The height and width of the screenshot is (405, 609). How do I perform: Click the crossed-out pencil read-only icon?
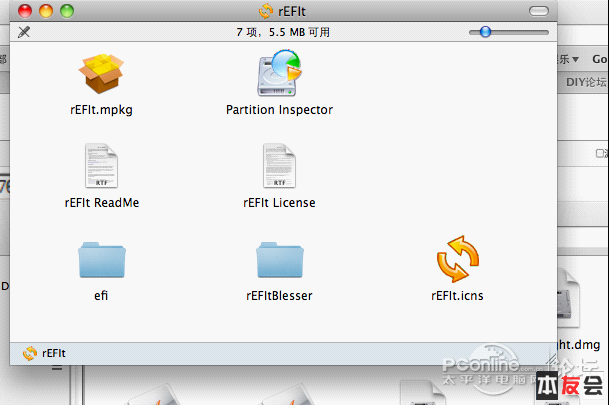(x=24, y=32)
